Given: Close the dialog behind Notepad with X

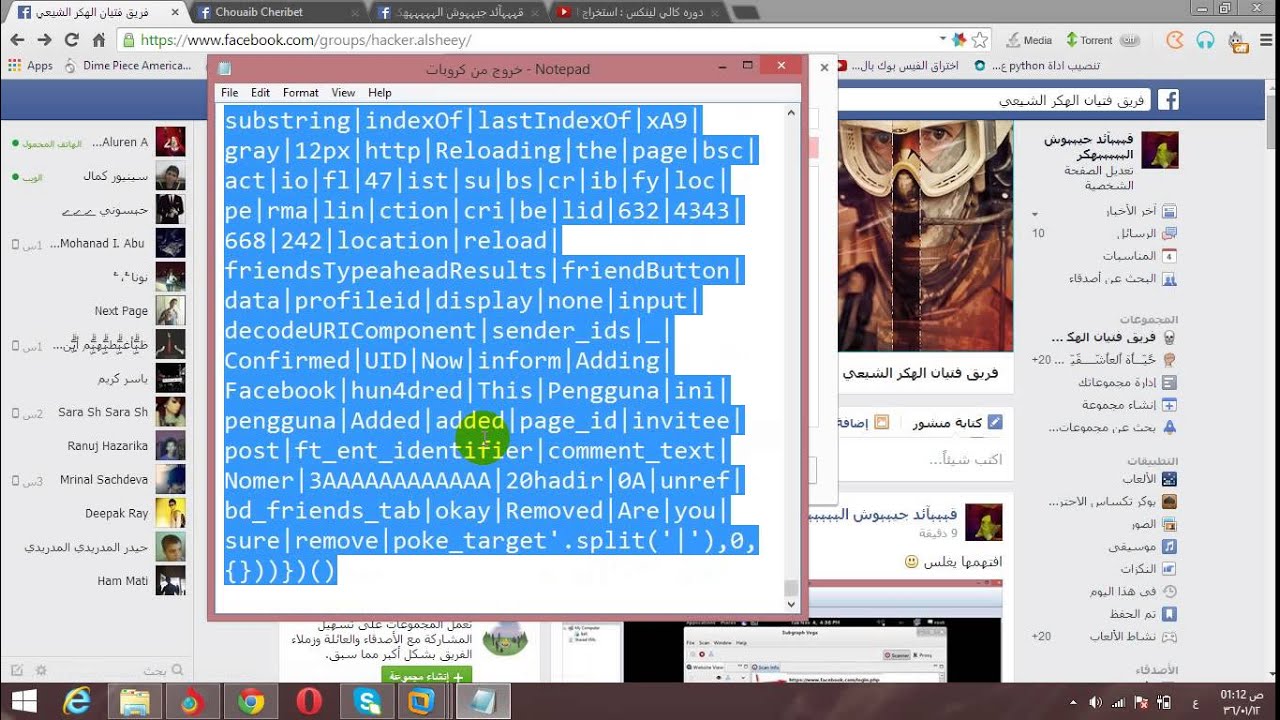Looking at the screenshot, I should pyautogui.click(x=824, y=68).
